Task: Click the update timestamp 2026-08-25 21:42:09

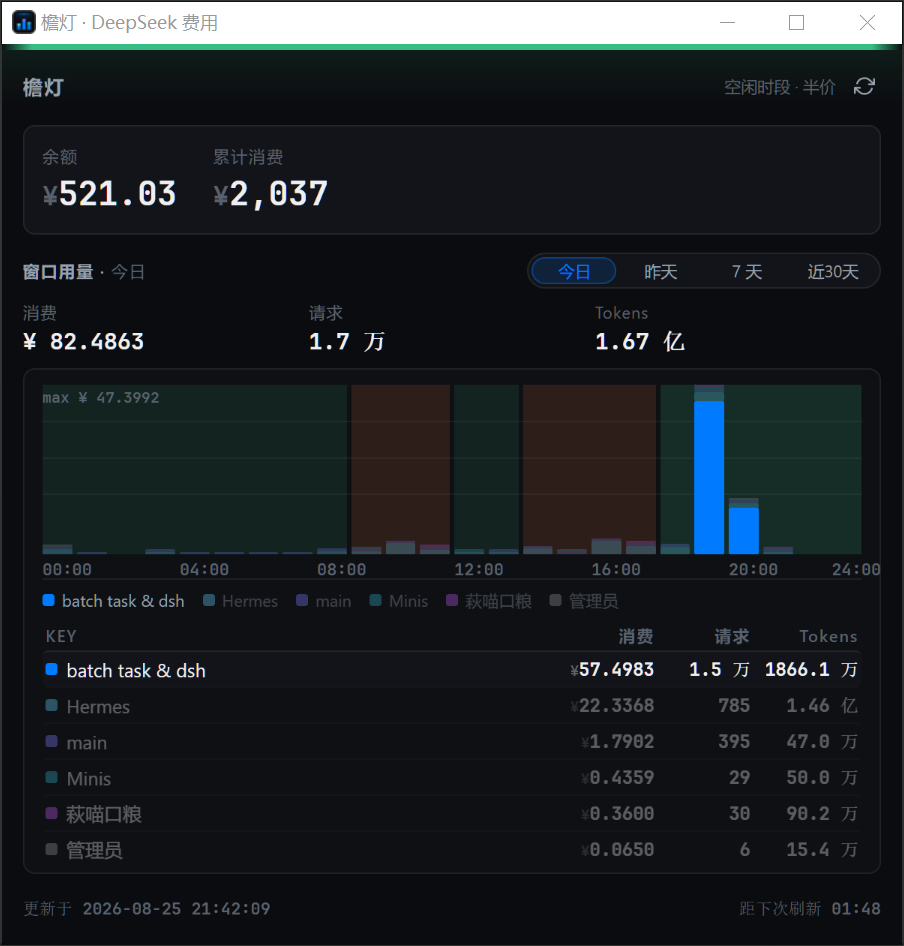Action: (x=176, y=909)
